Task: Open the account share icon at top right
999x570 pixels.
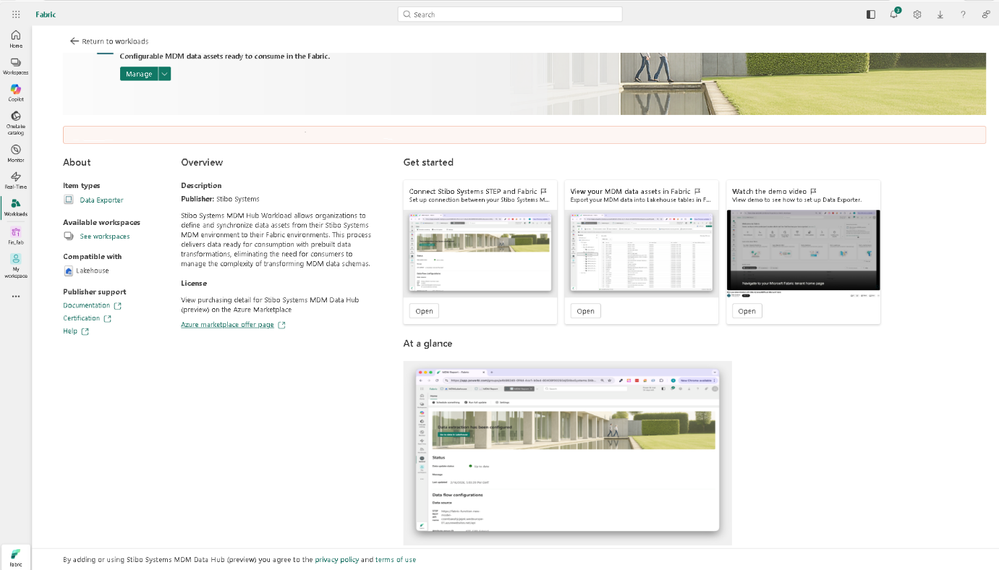Action: click(986, 14)
